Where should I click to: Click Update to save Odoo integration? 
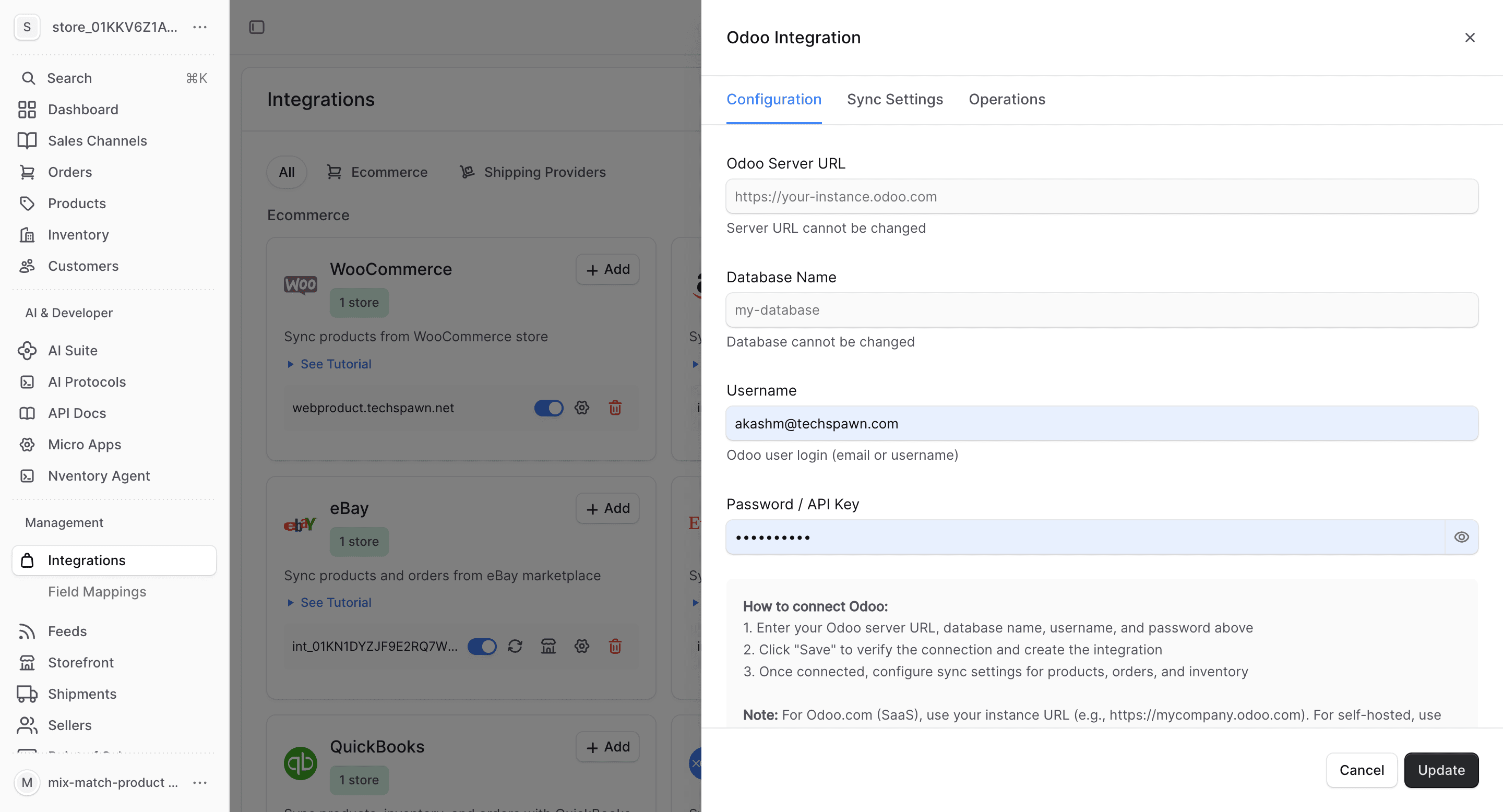tap(1441, 771)
